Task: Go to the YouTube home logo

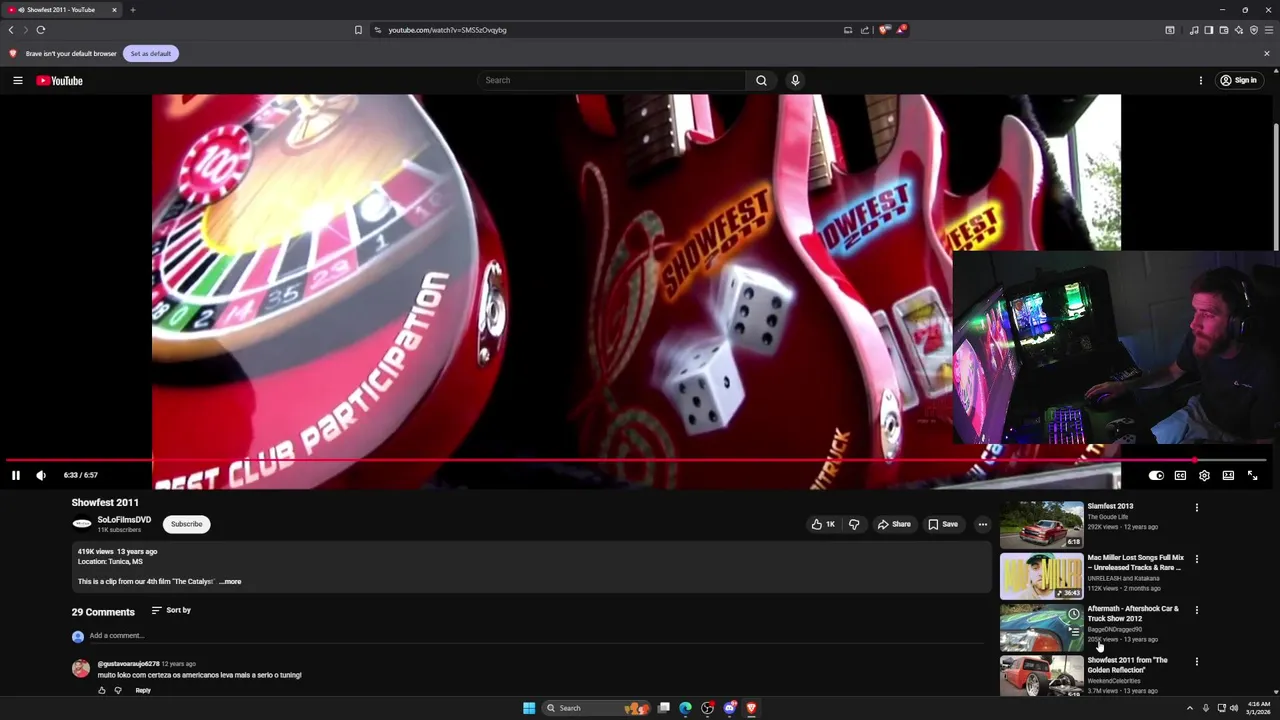Action: (x=60, y=80)
